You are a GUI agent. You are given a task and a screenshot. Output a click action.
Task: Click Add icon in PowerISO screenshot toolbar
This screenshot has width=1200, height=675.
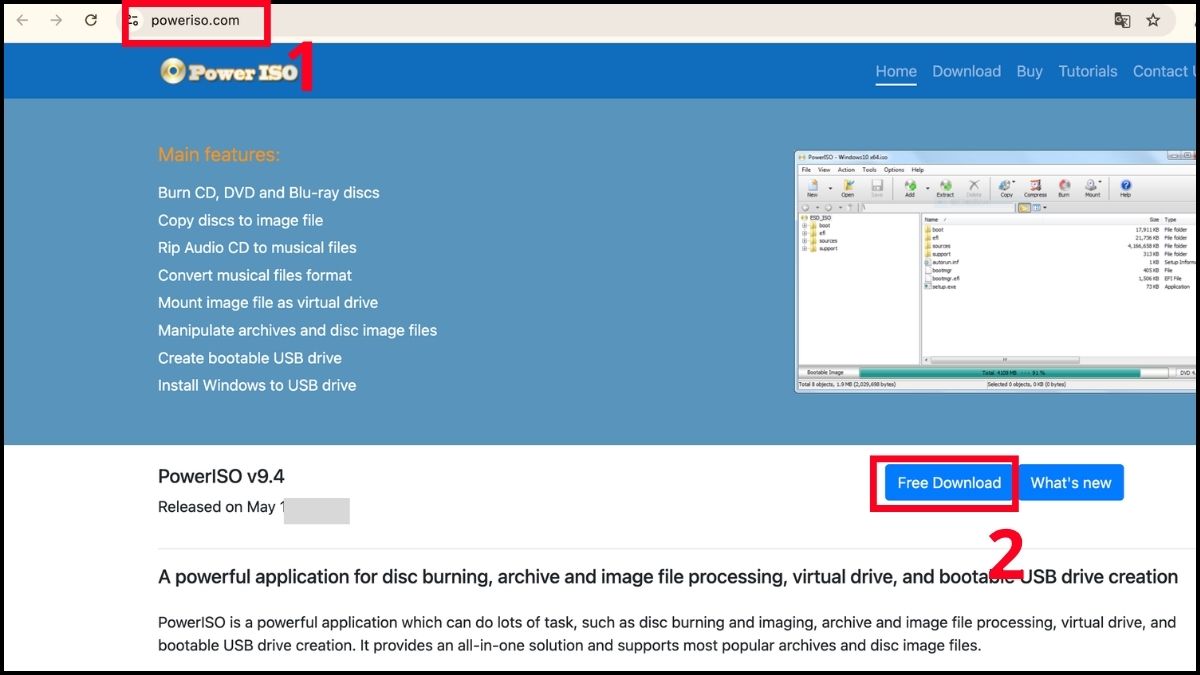910,188
